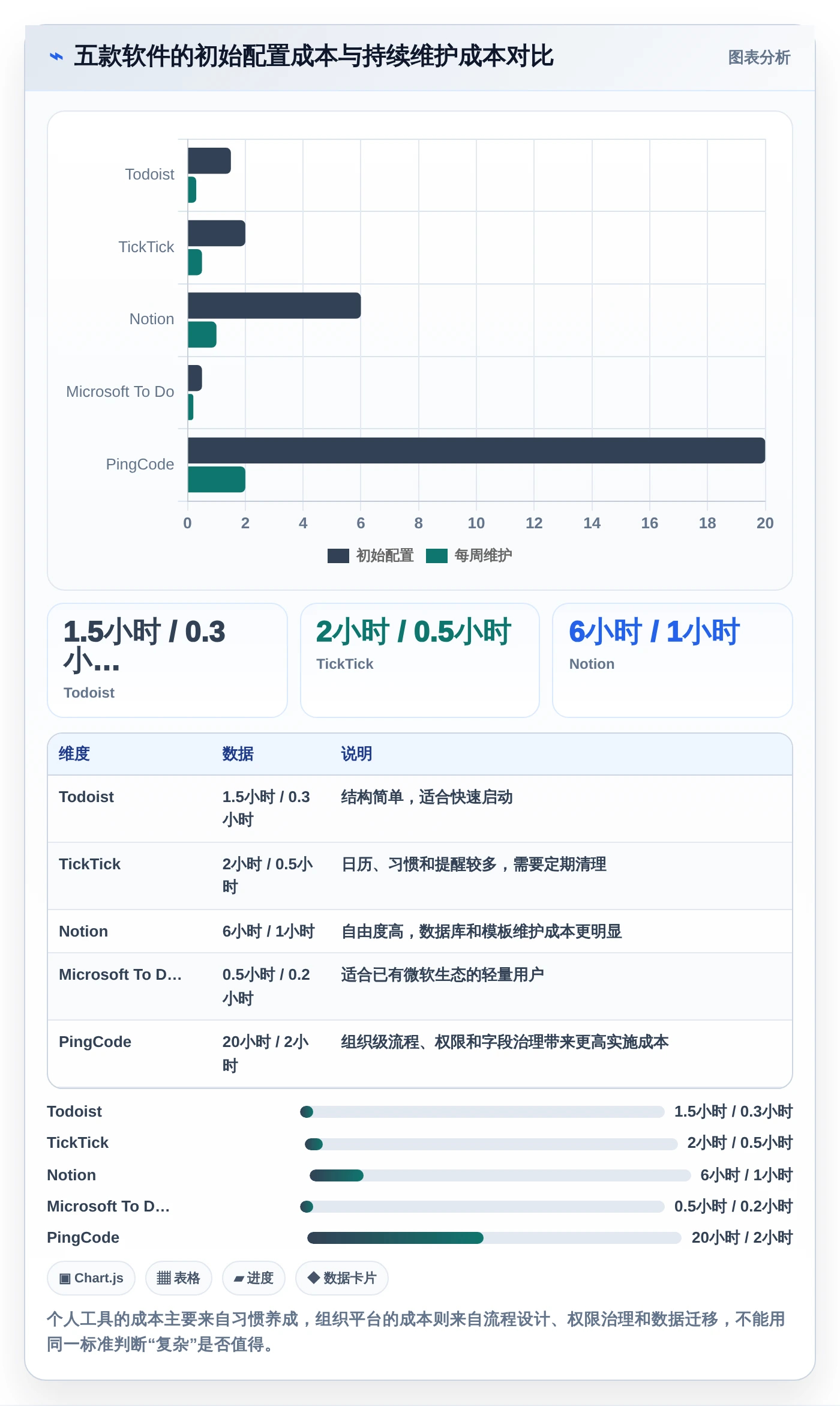
Task: Click the 说明 column header
Action: pos(357,754)
